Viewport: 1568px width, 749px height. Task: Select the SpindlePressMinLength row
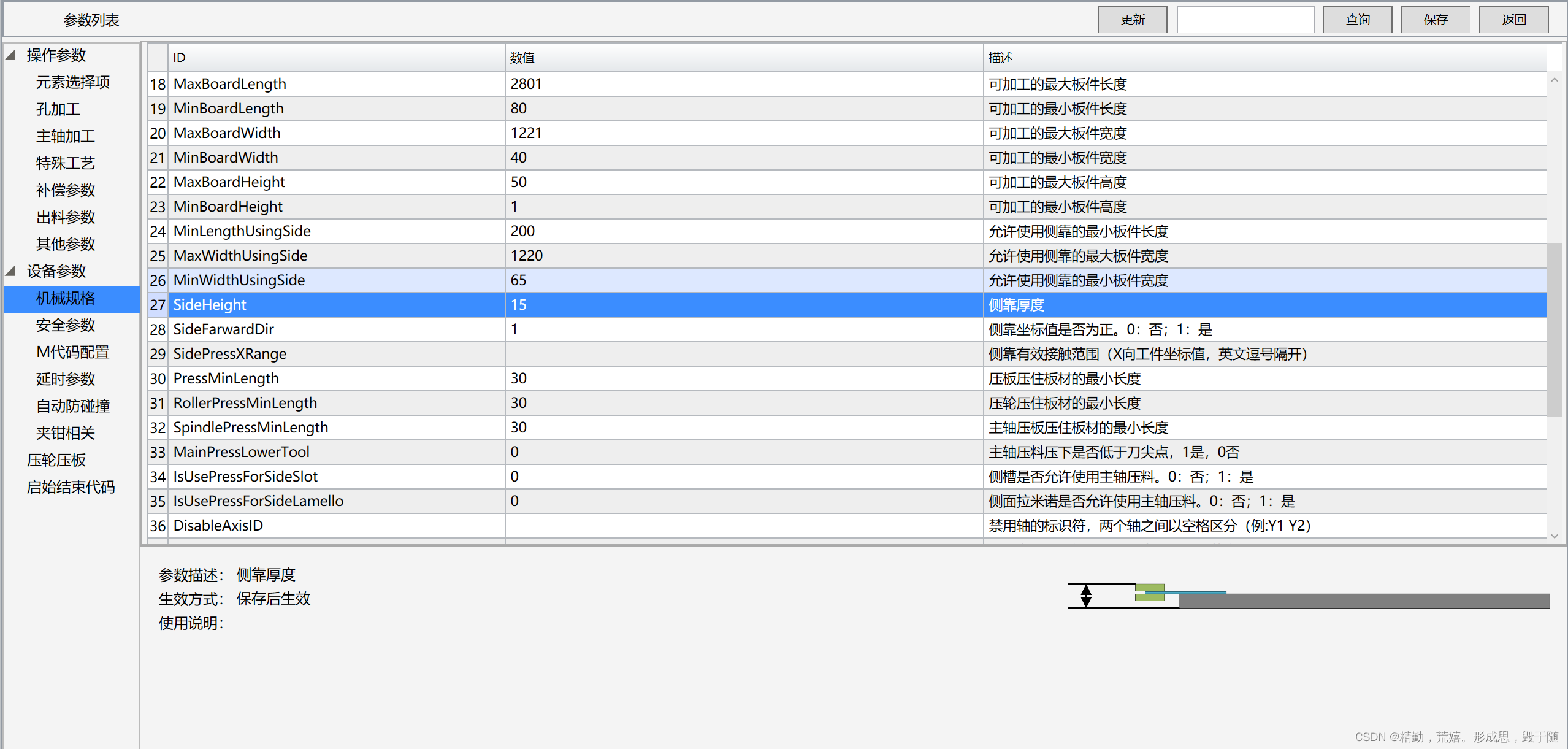click(846, 427)
